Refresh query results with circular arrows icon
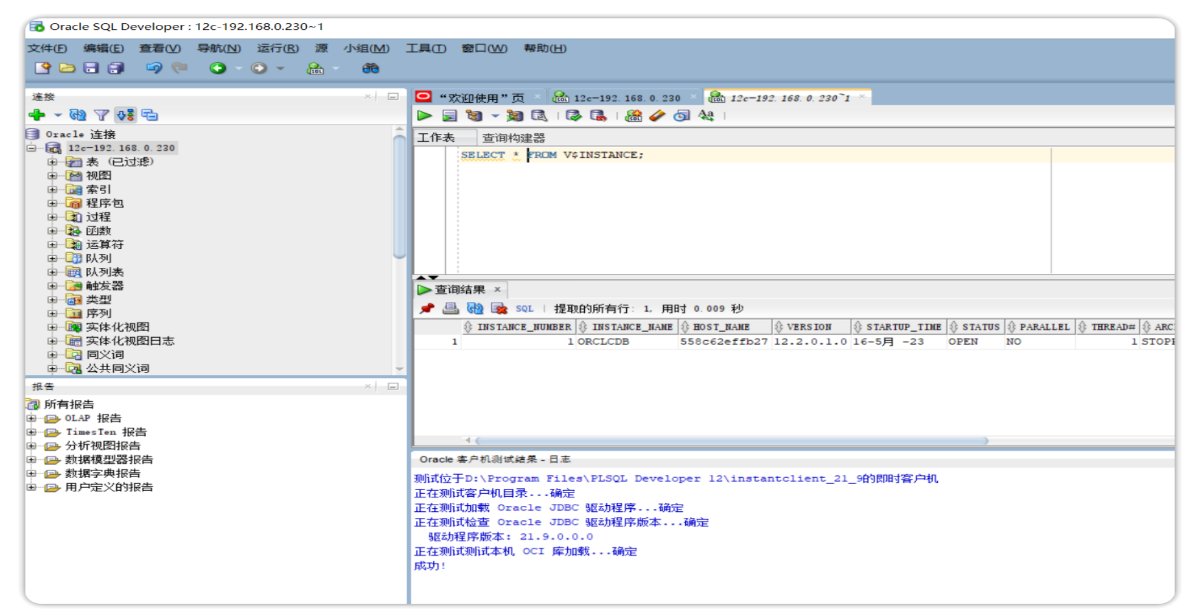Image resolution: width=1200 pixels, height=616 pixels. click(475, 308)
